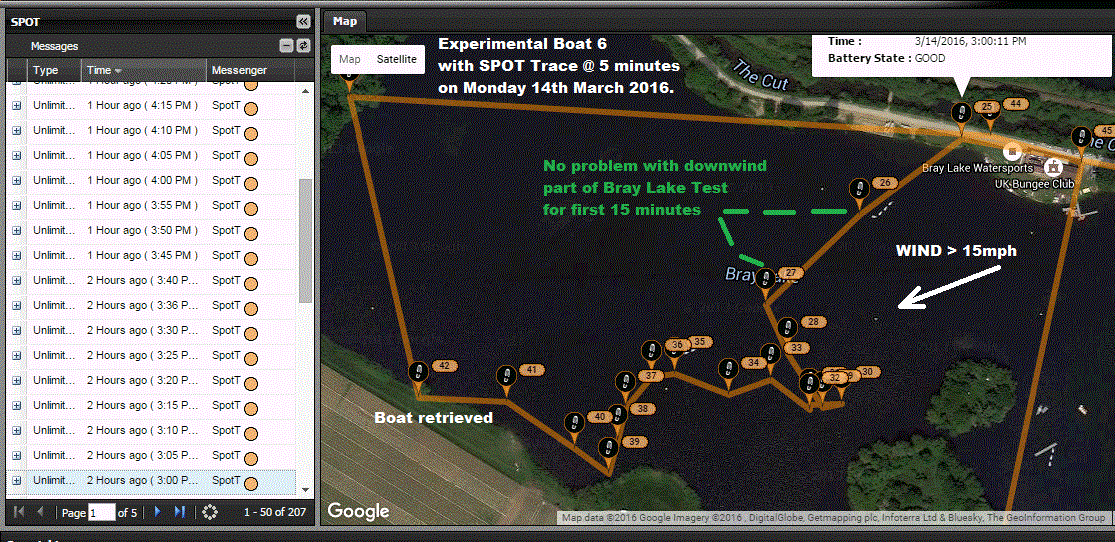Viewport: 1115px width, 542px height.
Task: Expand the 3:25 PM message row
Action: (x=16, y=355)
